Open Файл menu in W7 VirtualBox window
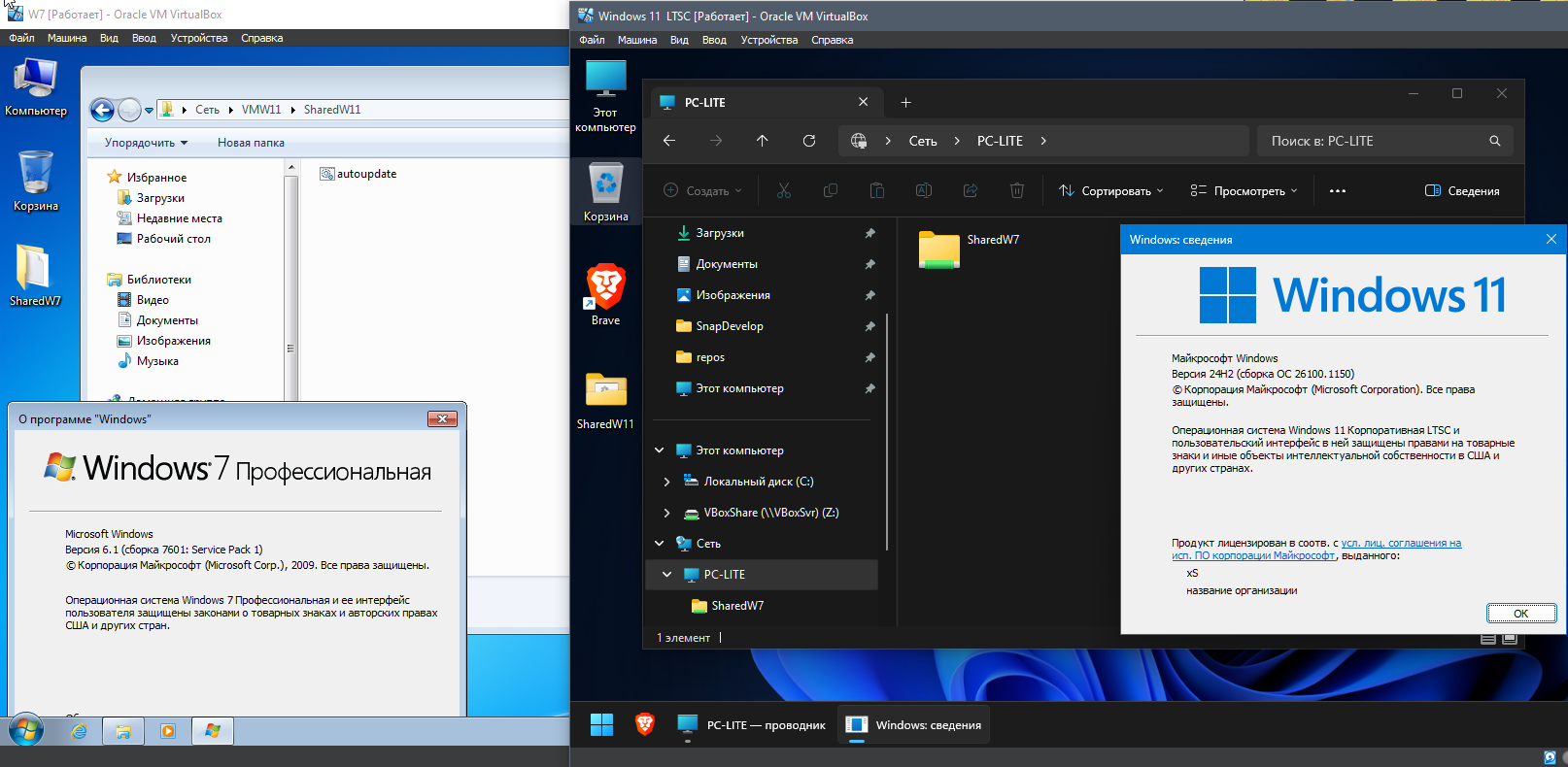 click(21, 38)
